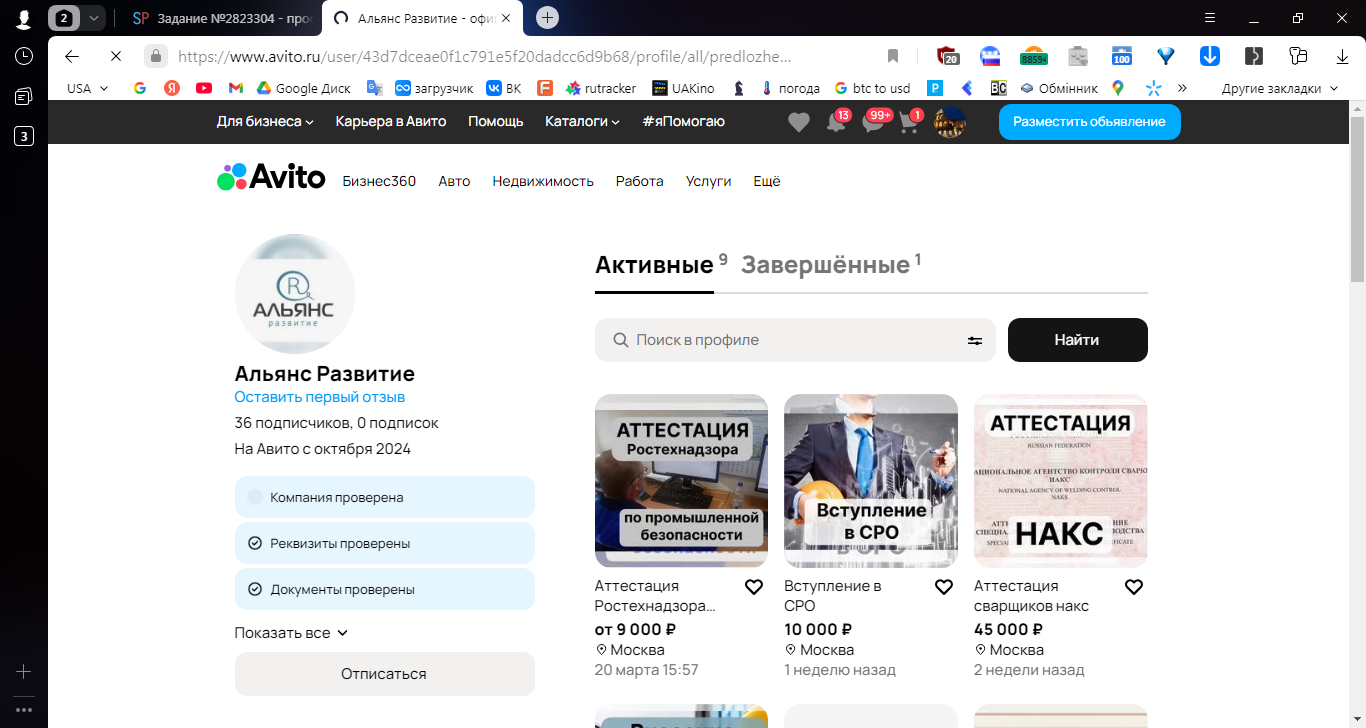The width and height of the screenshot is (1366, 728).
Task: Open the shopping cart icon
Action: 909,122
